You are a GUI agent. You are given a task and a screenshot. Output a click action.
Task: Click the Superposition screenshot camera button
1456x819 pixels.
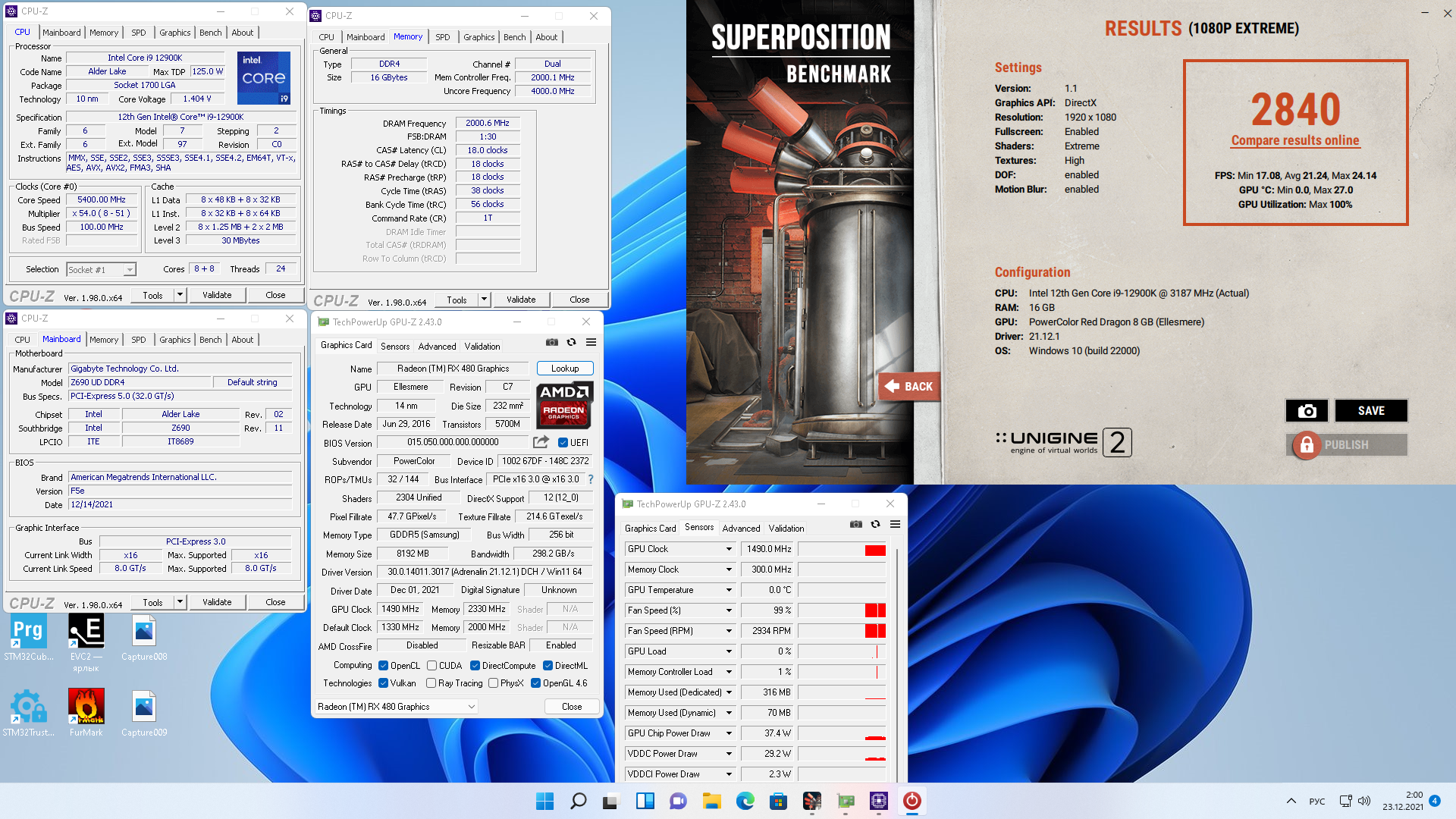[1307, 411]
